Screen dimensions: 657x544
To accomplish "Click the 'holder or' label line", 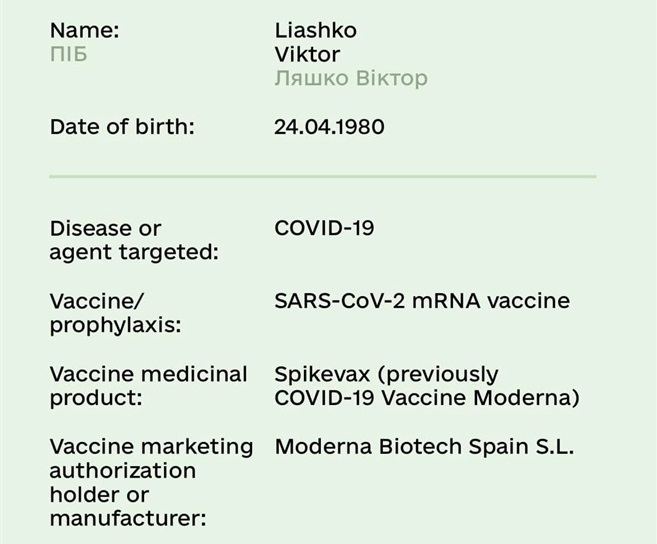I will [99, 495].
